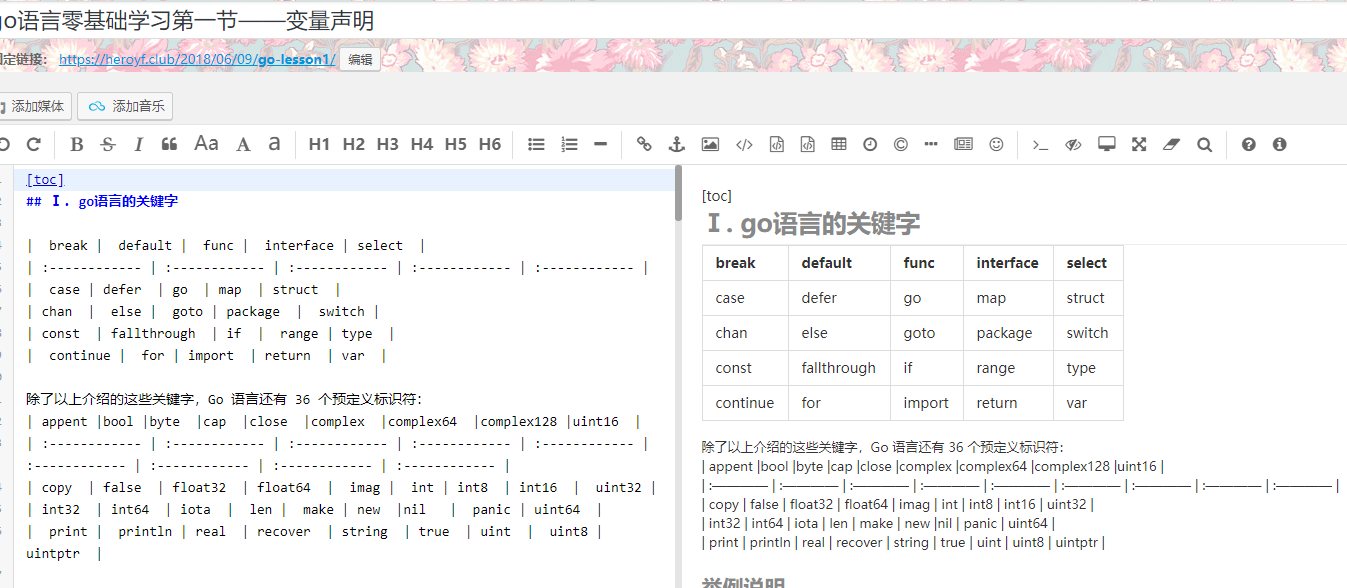1347x588 pixels.
Task: Click the preview heading 'Ⅰ. go语言的关键字'
Action: coord(812,223)
